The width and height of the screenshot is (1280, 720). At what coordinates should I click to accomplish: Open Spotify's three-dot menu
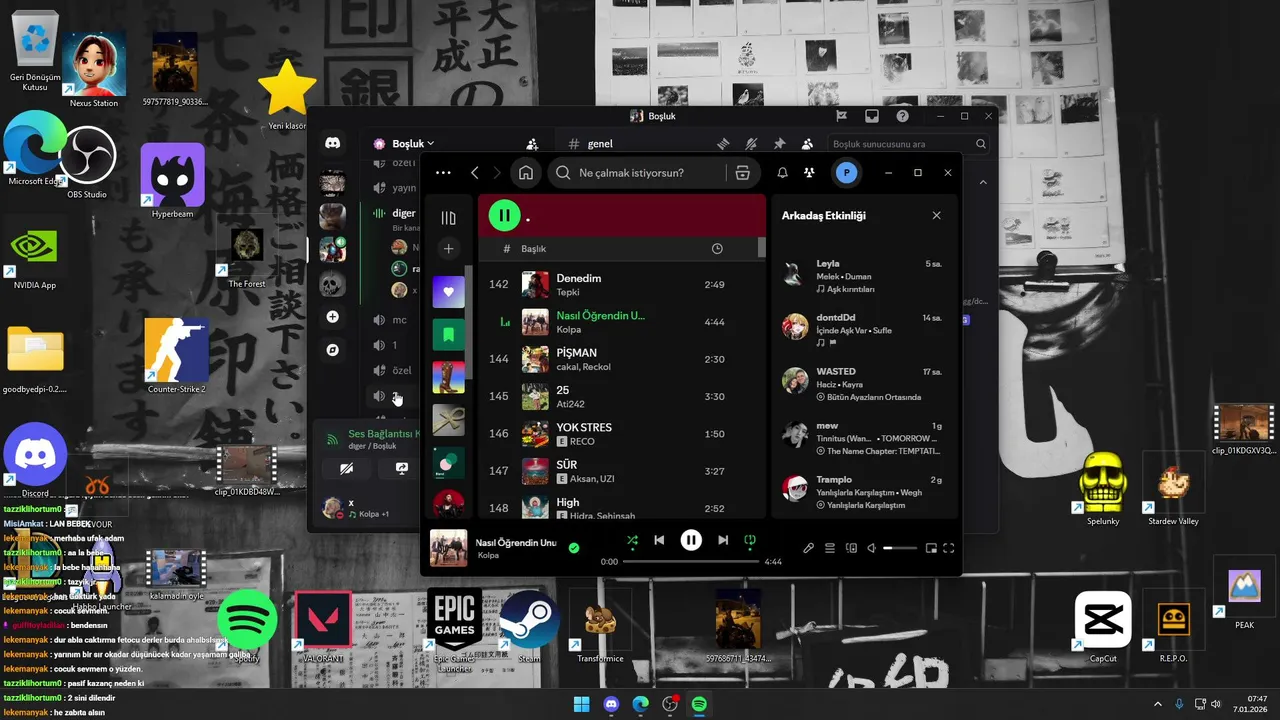[x=443, y=173]
